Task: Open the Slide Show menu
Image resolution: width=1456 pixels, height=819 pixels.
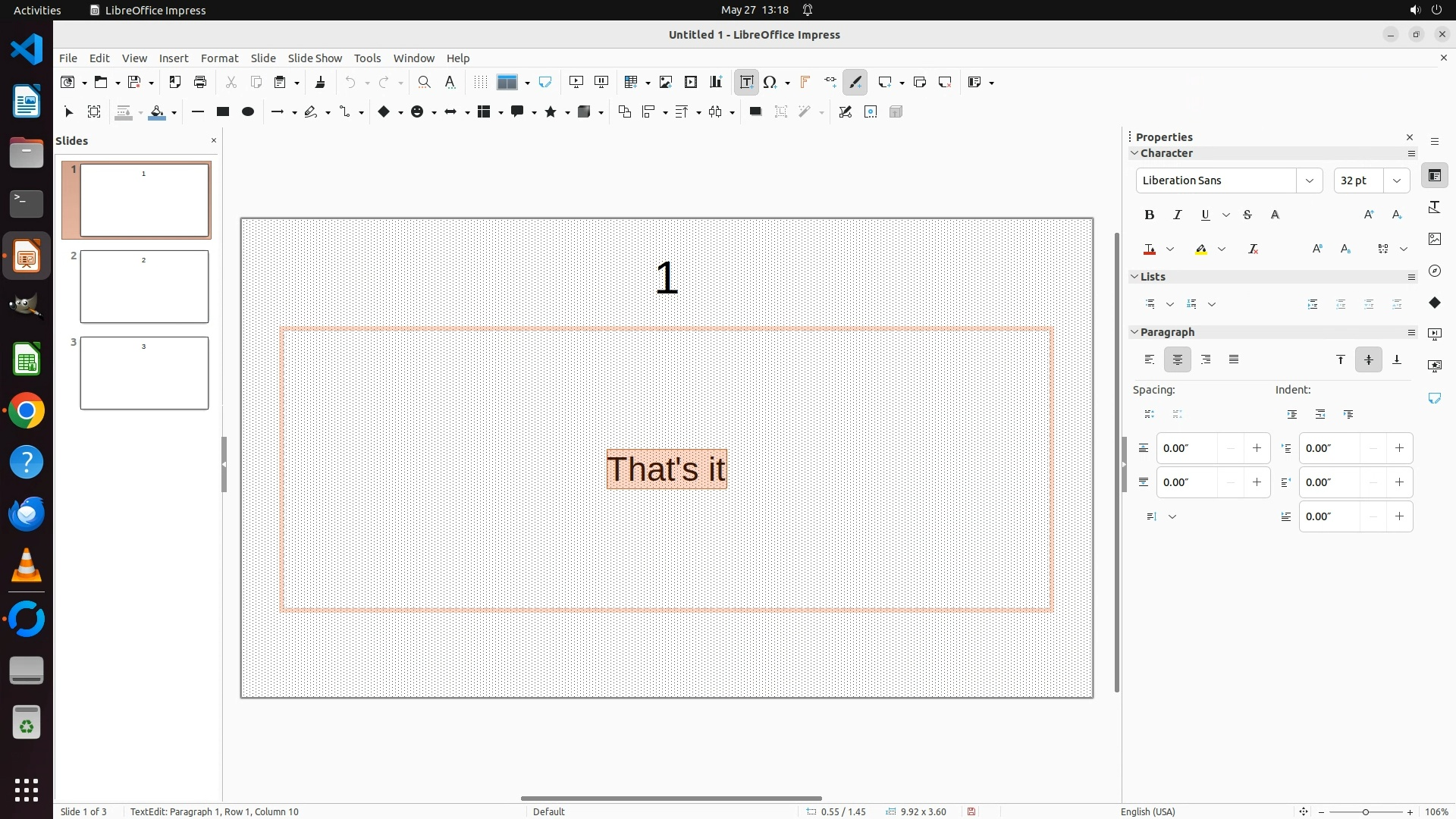Action: (x=315, y=58)
